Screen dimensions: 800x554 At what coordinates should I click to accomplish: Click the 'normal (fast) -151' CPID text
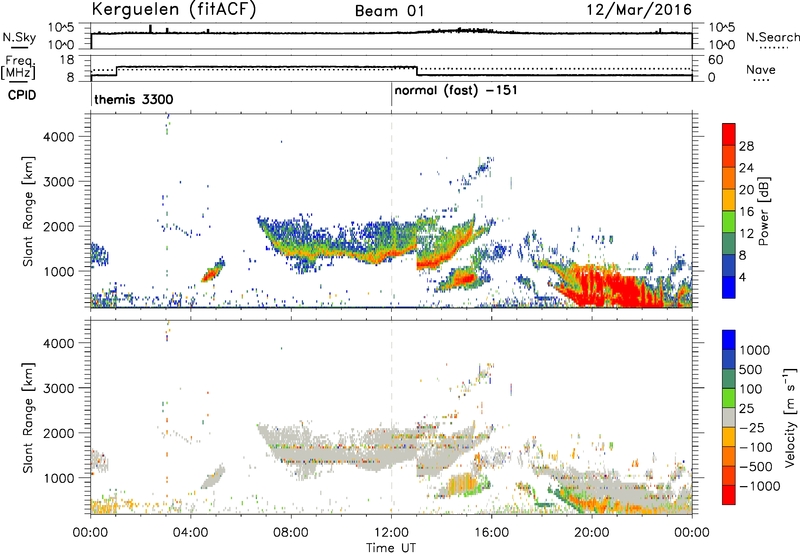[456, 91]
